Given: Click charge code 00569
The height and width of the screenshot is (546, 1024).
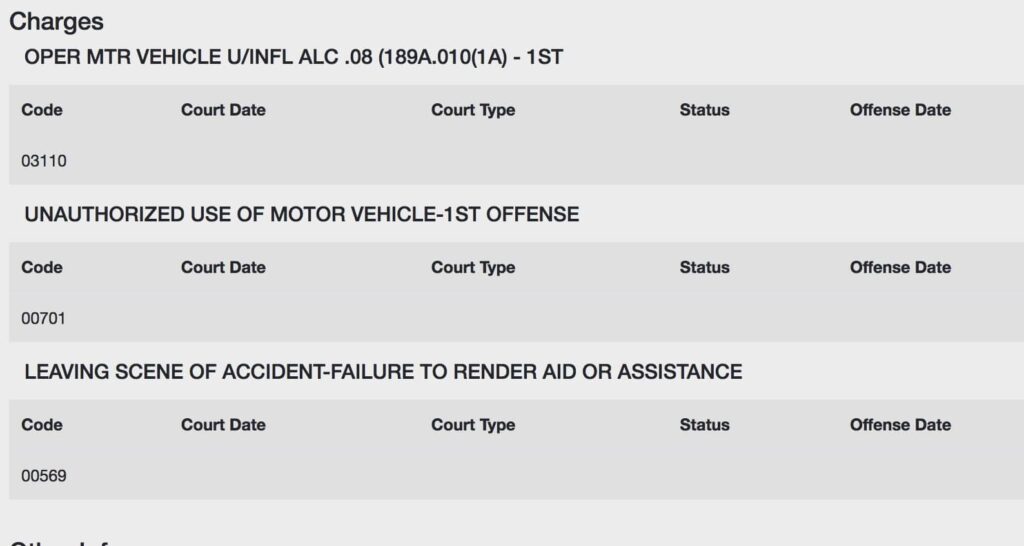Looking at the screenshot, I should click(x=44, y=475).
